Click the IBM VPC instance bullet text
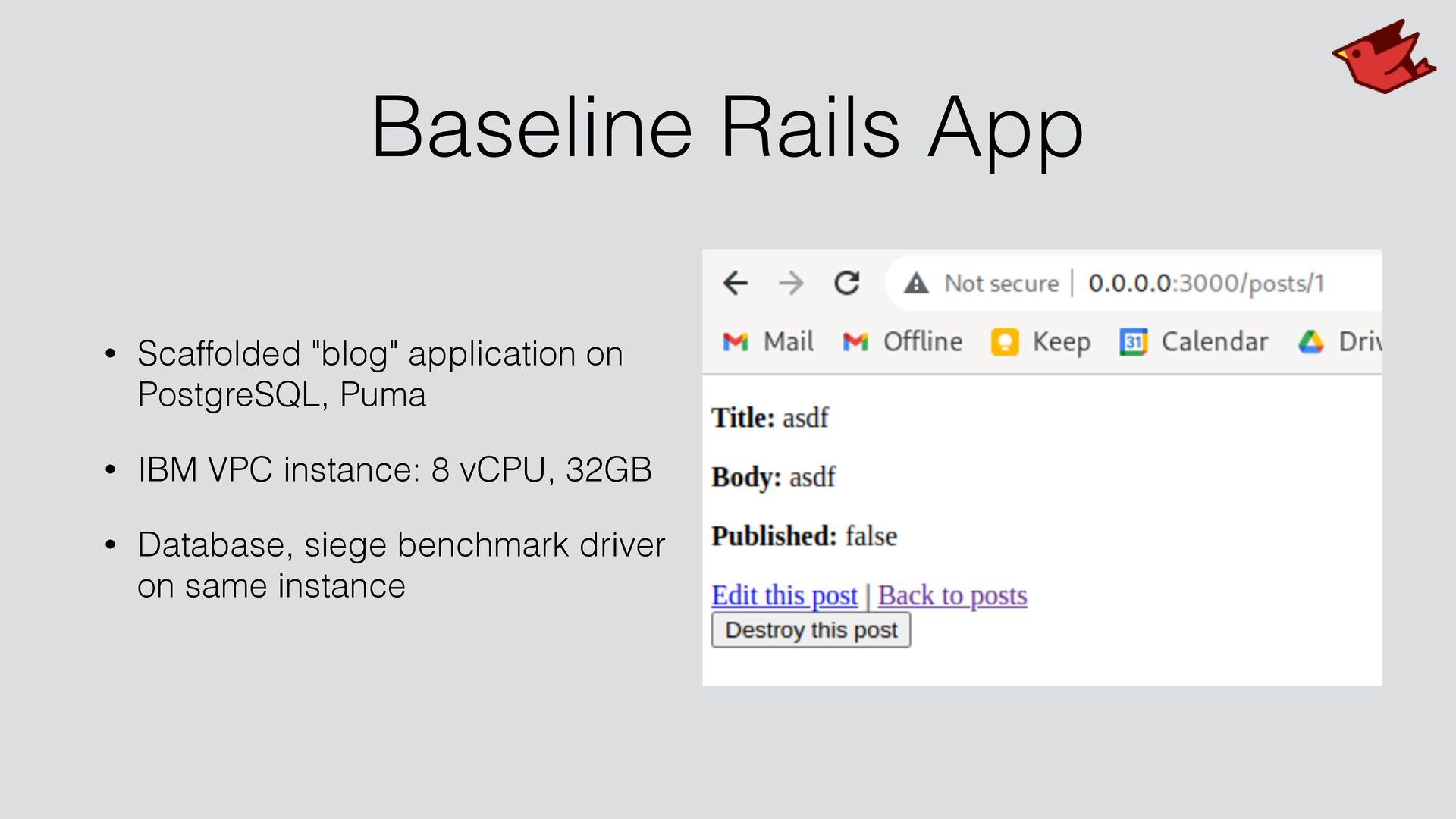Viewport: 1456px width, 819px height. click(x=394, y=469)
